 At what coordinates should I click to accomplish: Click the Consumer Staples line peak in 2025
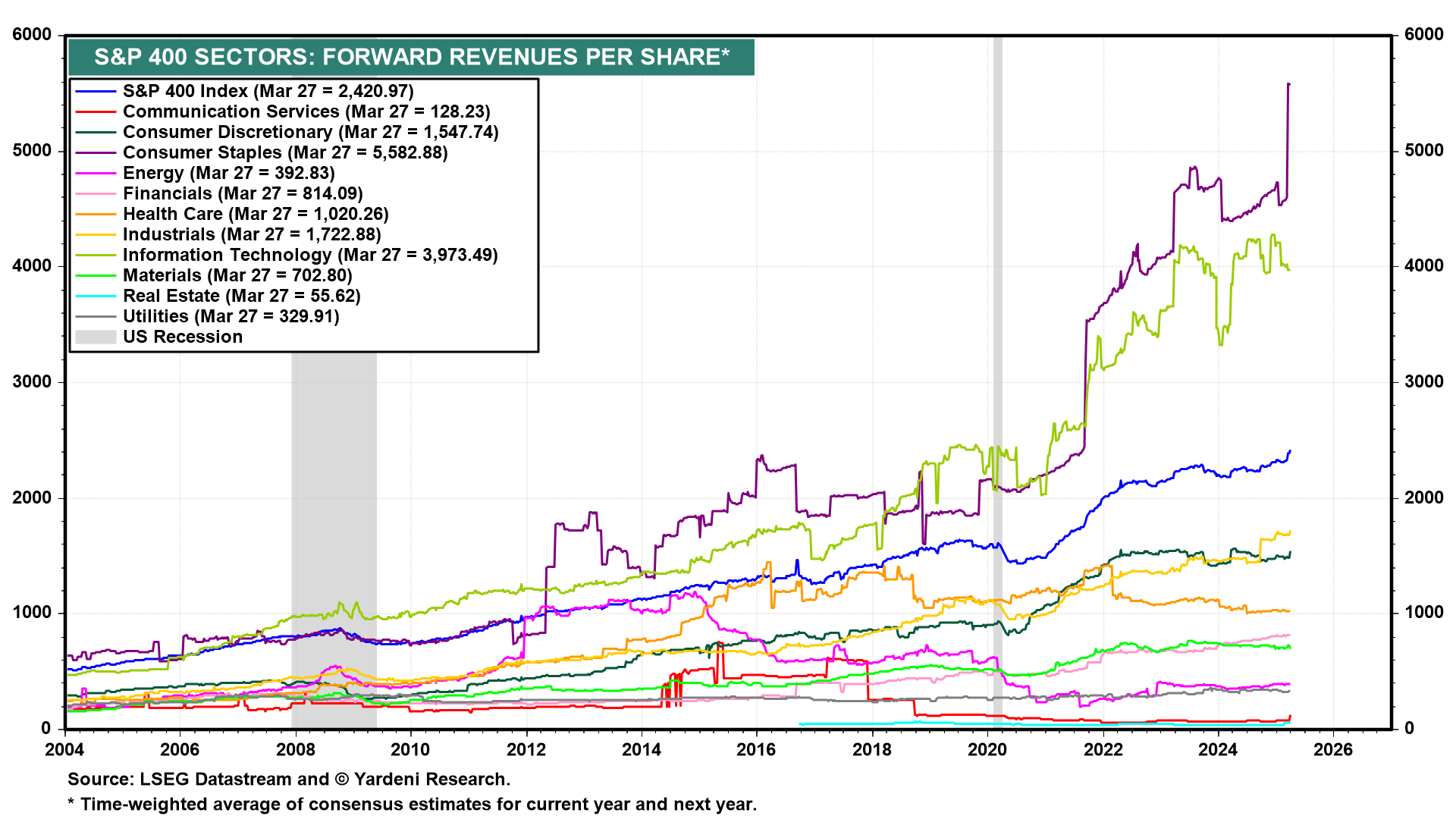pos(1289,85)
